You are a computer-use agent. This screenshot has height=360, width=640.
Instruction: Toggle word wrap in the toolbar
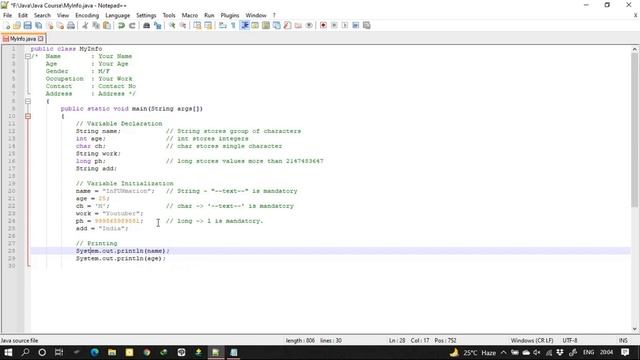(222, 25)
